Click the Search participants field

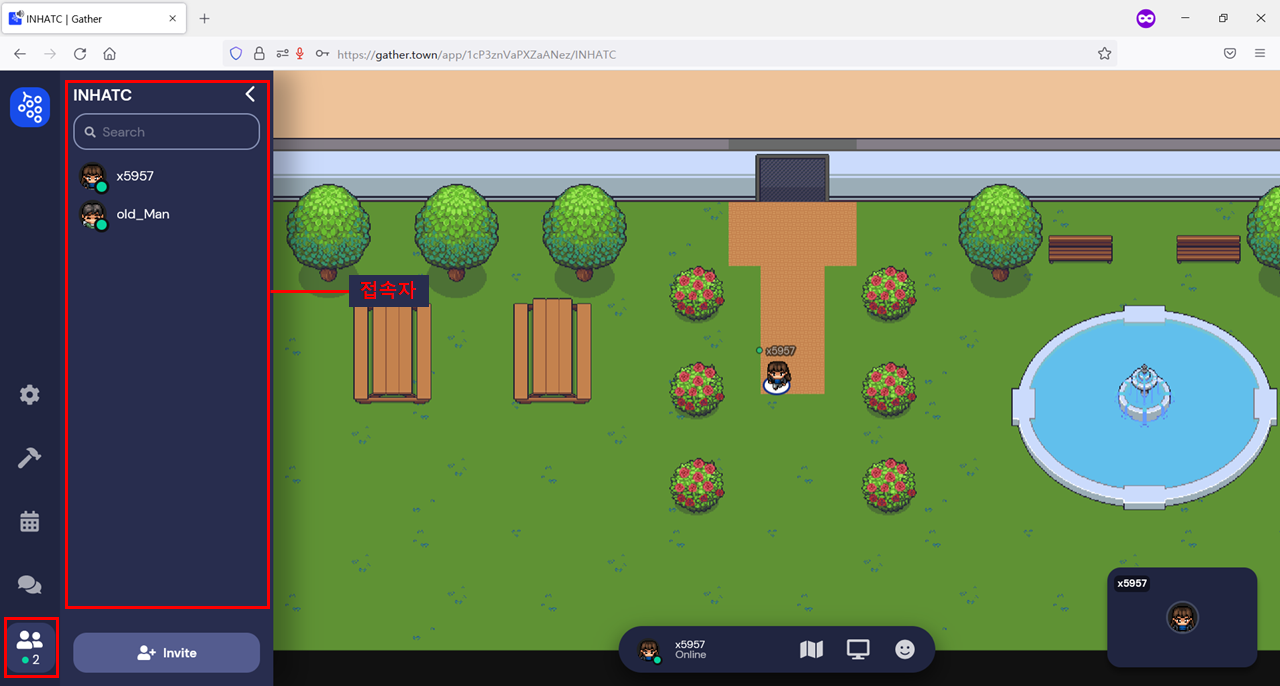pyautogui.click(x=166, y=132)
